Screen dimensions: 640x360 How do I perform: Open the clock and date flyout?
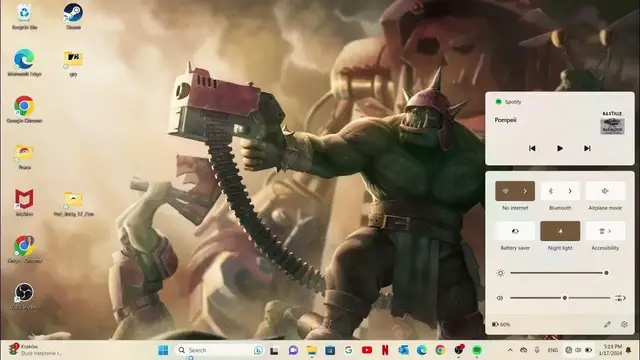(x=610, y=350)
